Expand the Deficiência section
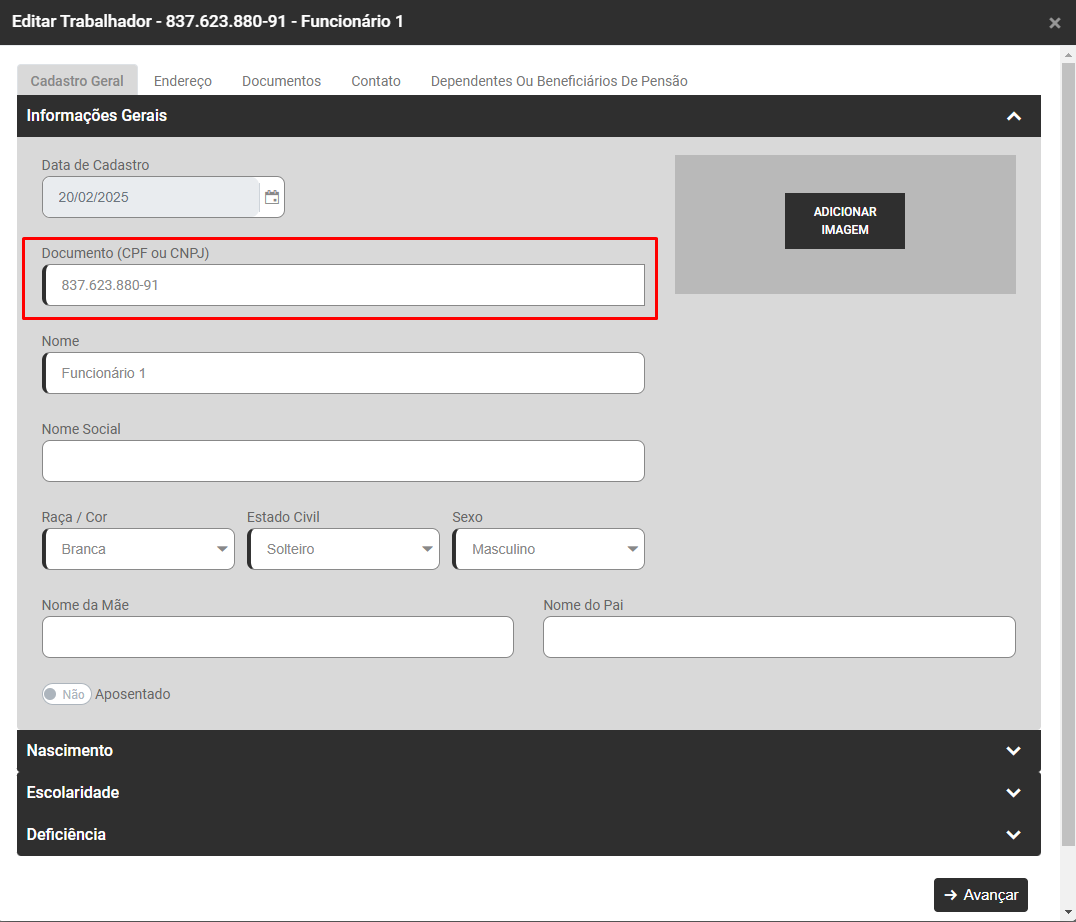The width and height of the screenshot is (1076, 922). (x=1013, y=835)
